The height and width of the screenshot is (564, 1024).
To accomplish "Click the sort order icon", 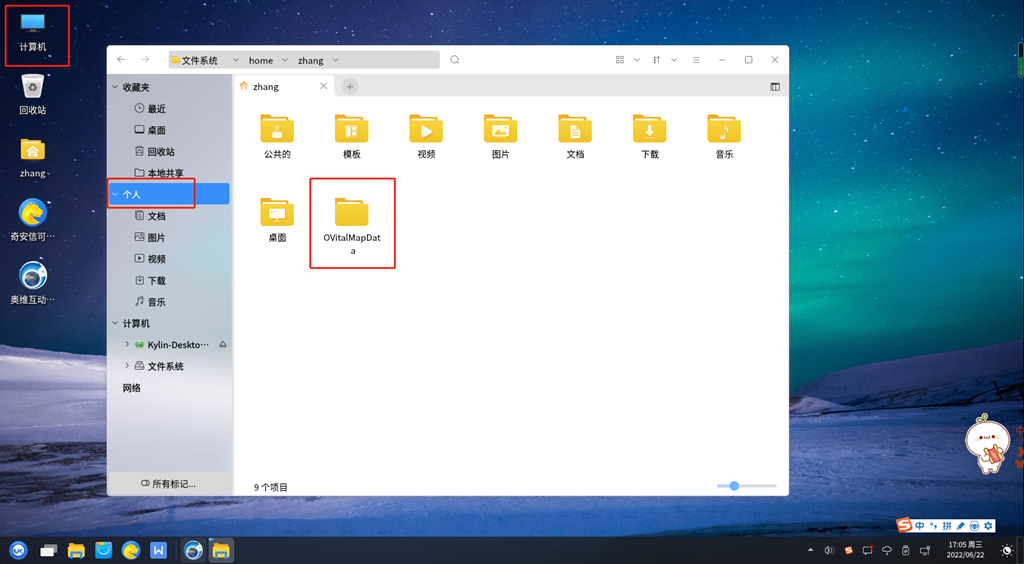I will click(657, 60).
